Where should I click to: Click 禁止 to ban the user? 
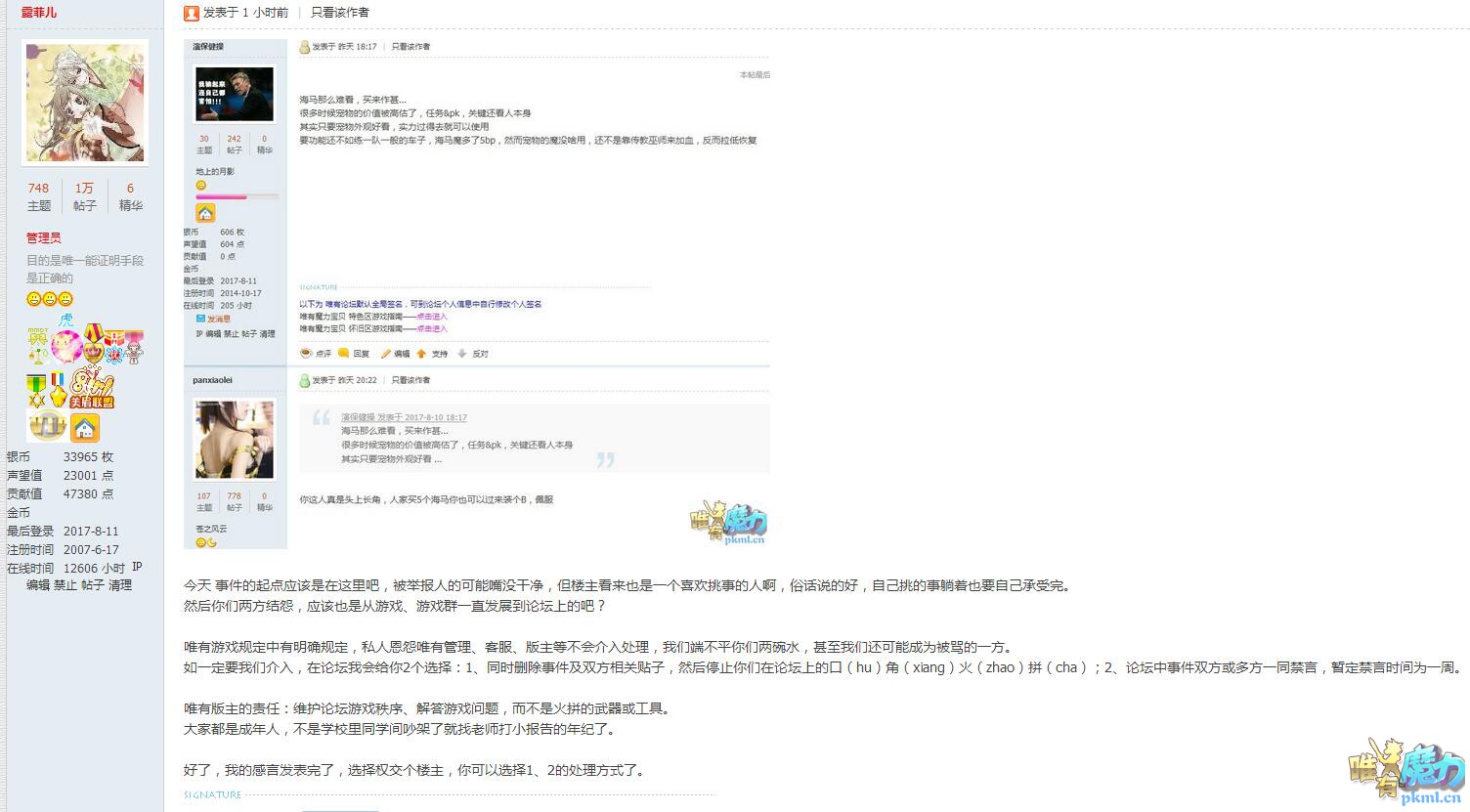click(x=65, y=585)
